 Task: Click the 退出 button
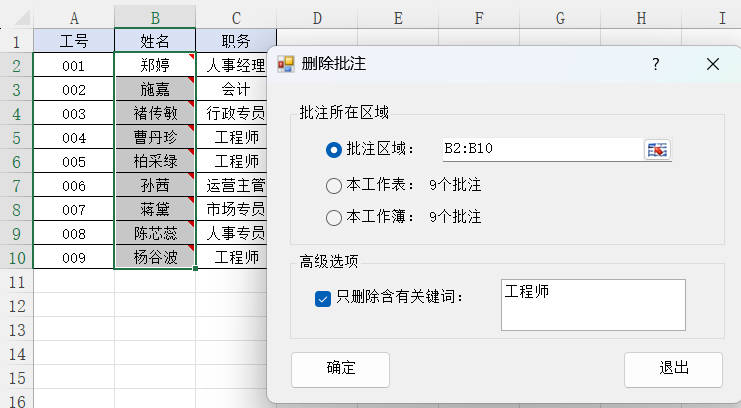point(673,368)
